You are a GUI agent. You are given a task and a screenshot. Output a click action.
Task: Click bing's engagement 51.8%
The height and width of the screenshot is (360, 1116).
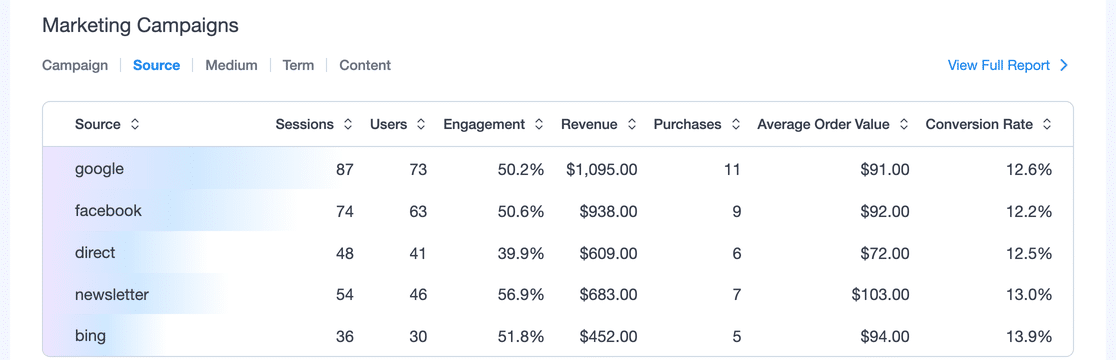(x=521, y=337)
